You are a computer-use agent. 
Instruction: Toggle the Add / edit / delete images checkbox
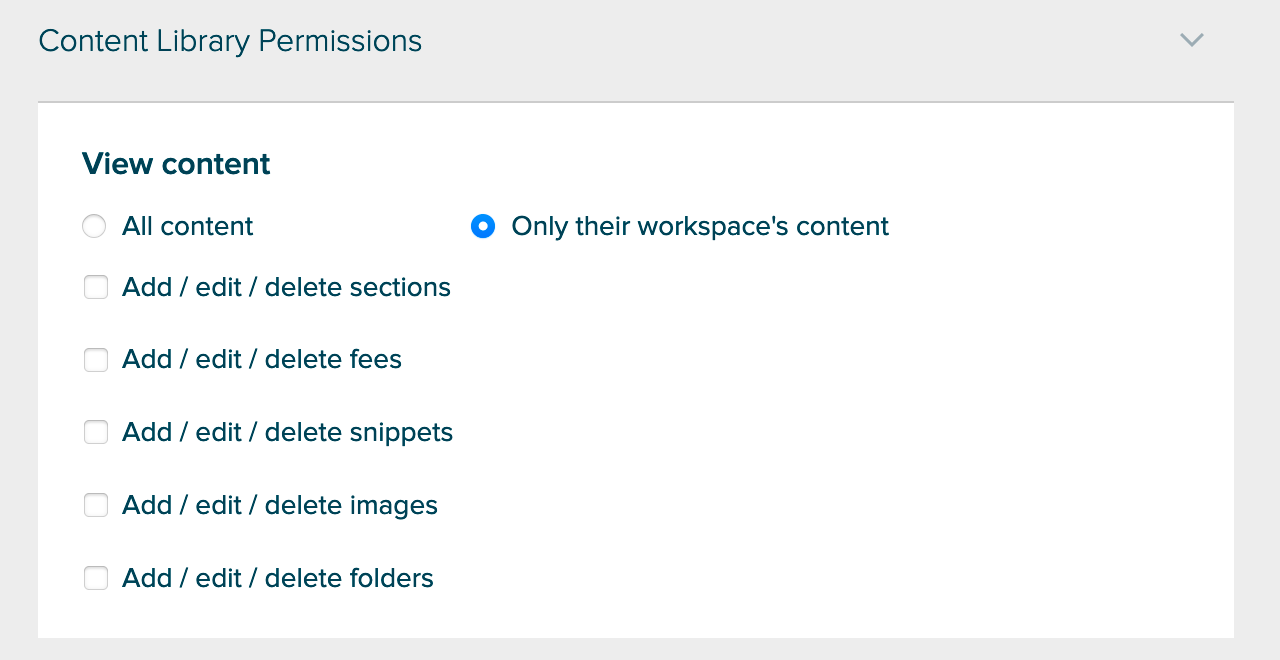coord(96,505)
